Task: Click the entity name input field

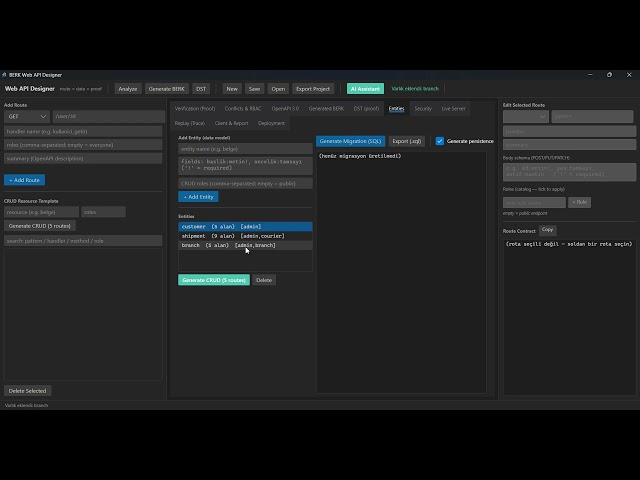Action: 245,149
